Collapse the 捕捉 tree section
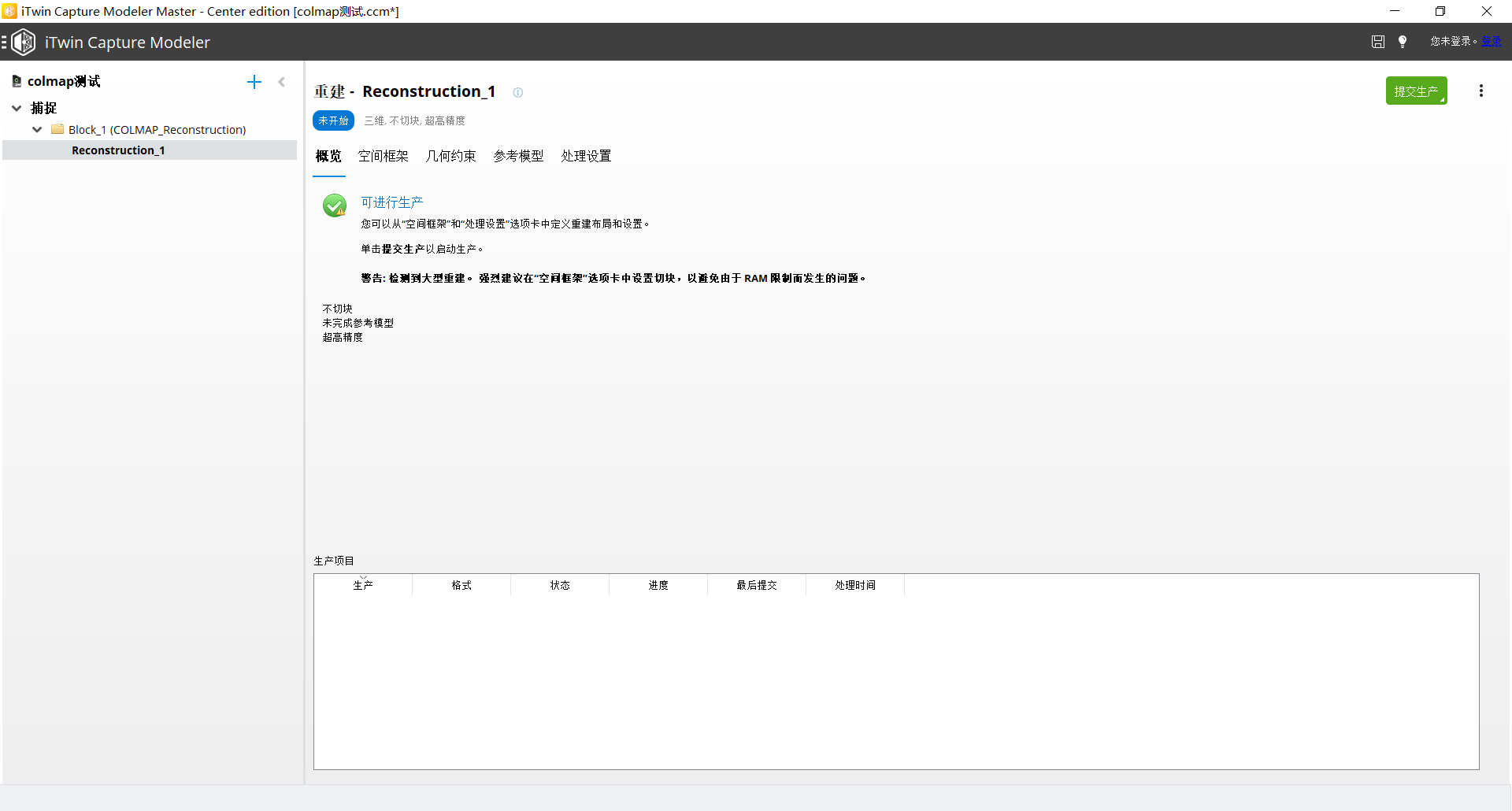1512x811 pixels. [x=17, y=108]
